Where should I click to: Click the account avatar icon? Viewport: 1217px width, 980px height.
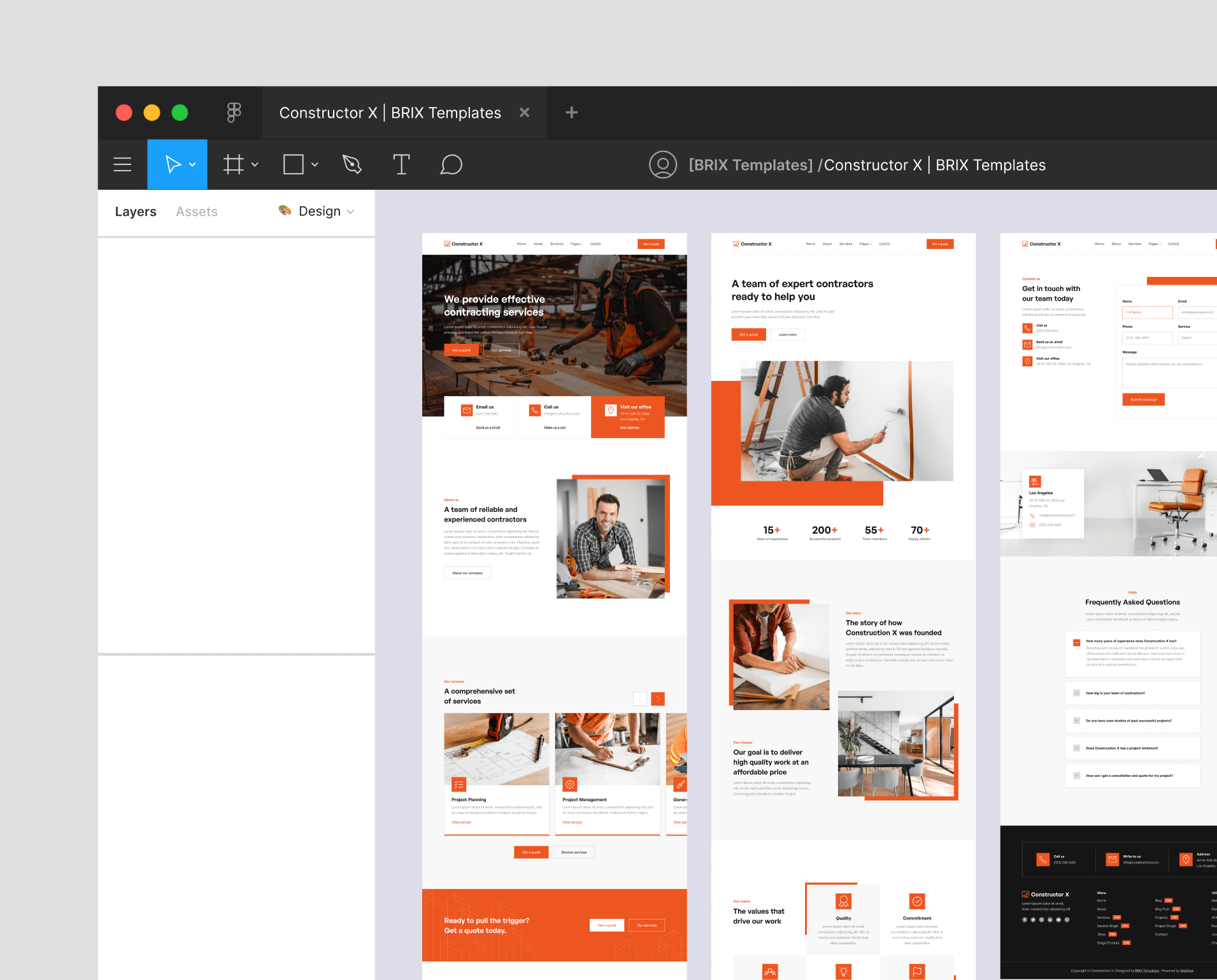coord(663,164)
